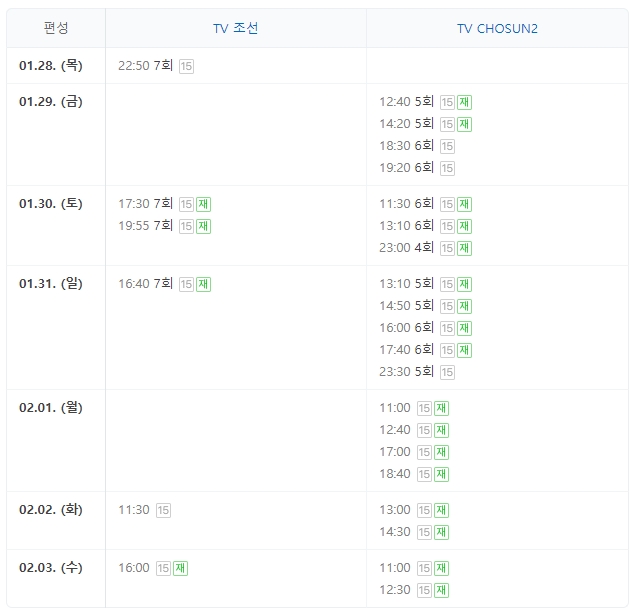Click the 재 rerun badge for 17:30 7회

click(204, 204)
